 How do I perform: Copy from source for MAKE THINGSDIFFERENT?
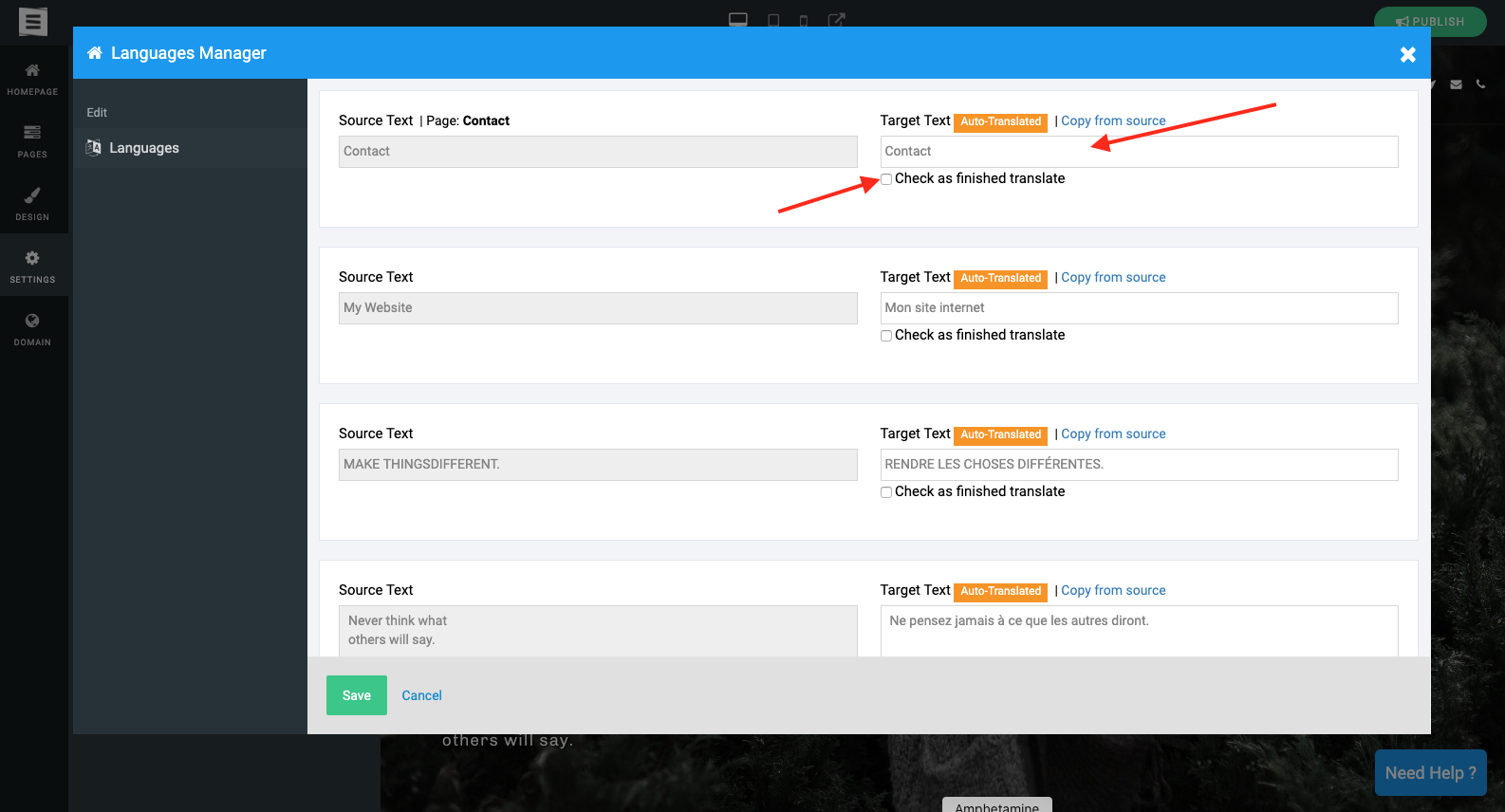pos(1113,434)
